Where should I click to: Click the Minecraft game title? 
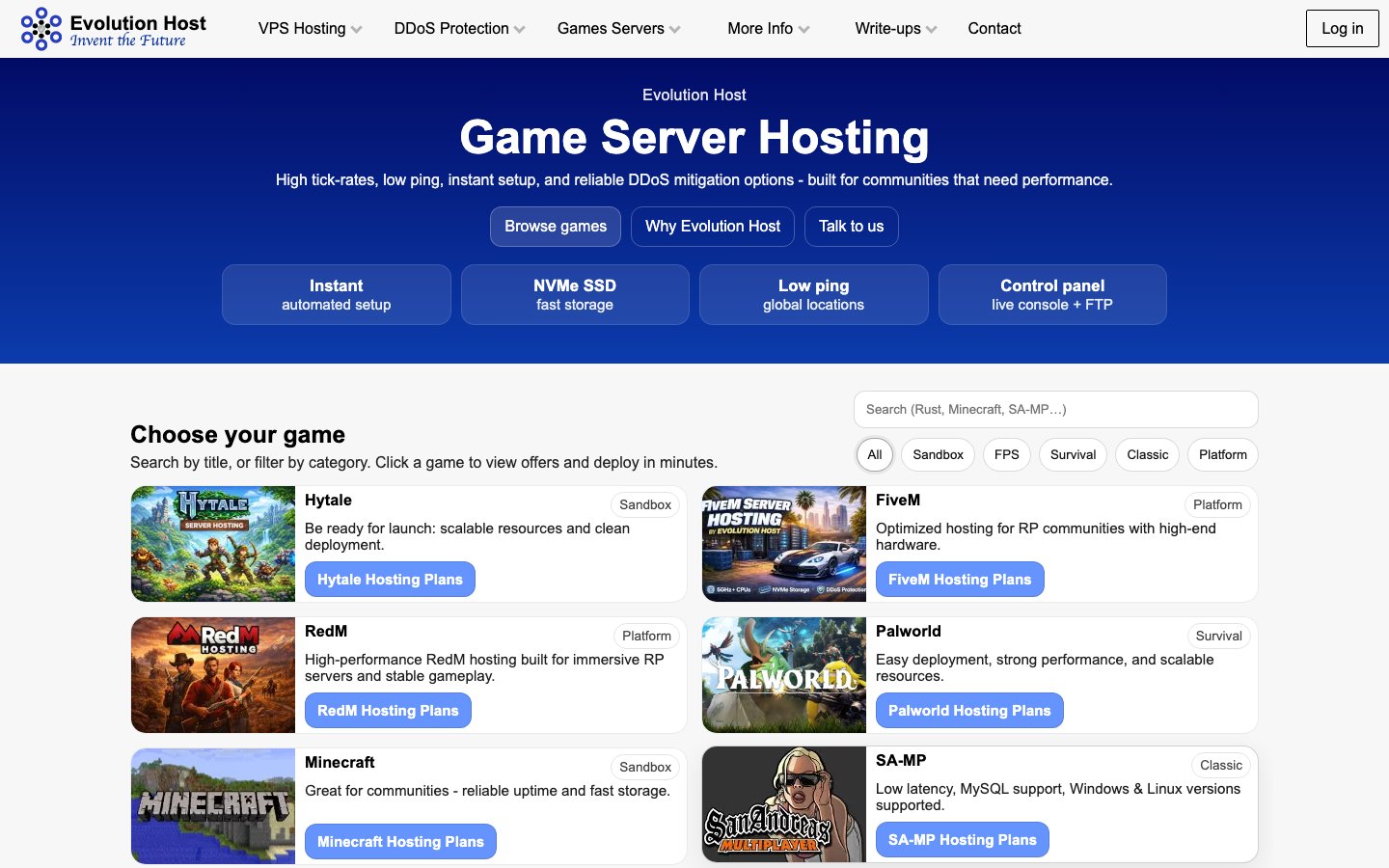340,763
